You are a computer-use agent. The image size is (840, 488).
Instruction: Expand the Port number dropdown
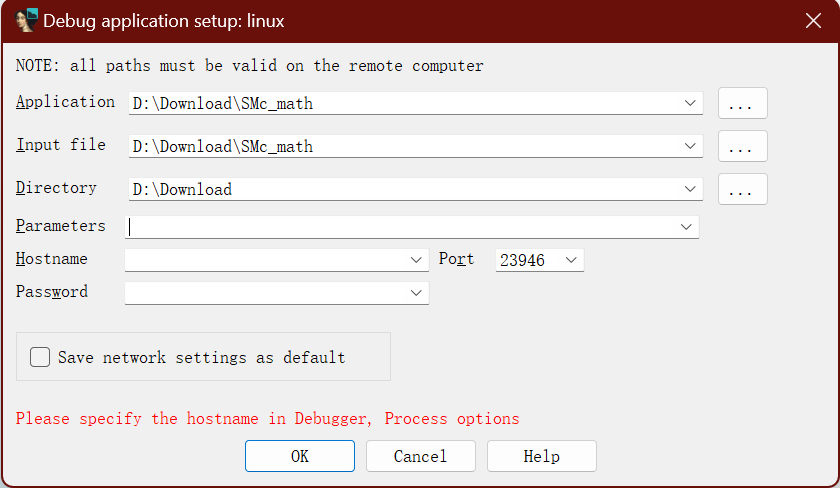point(571,260)
